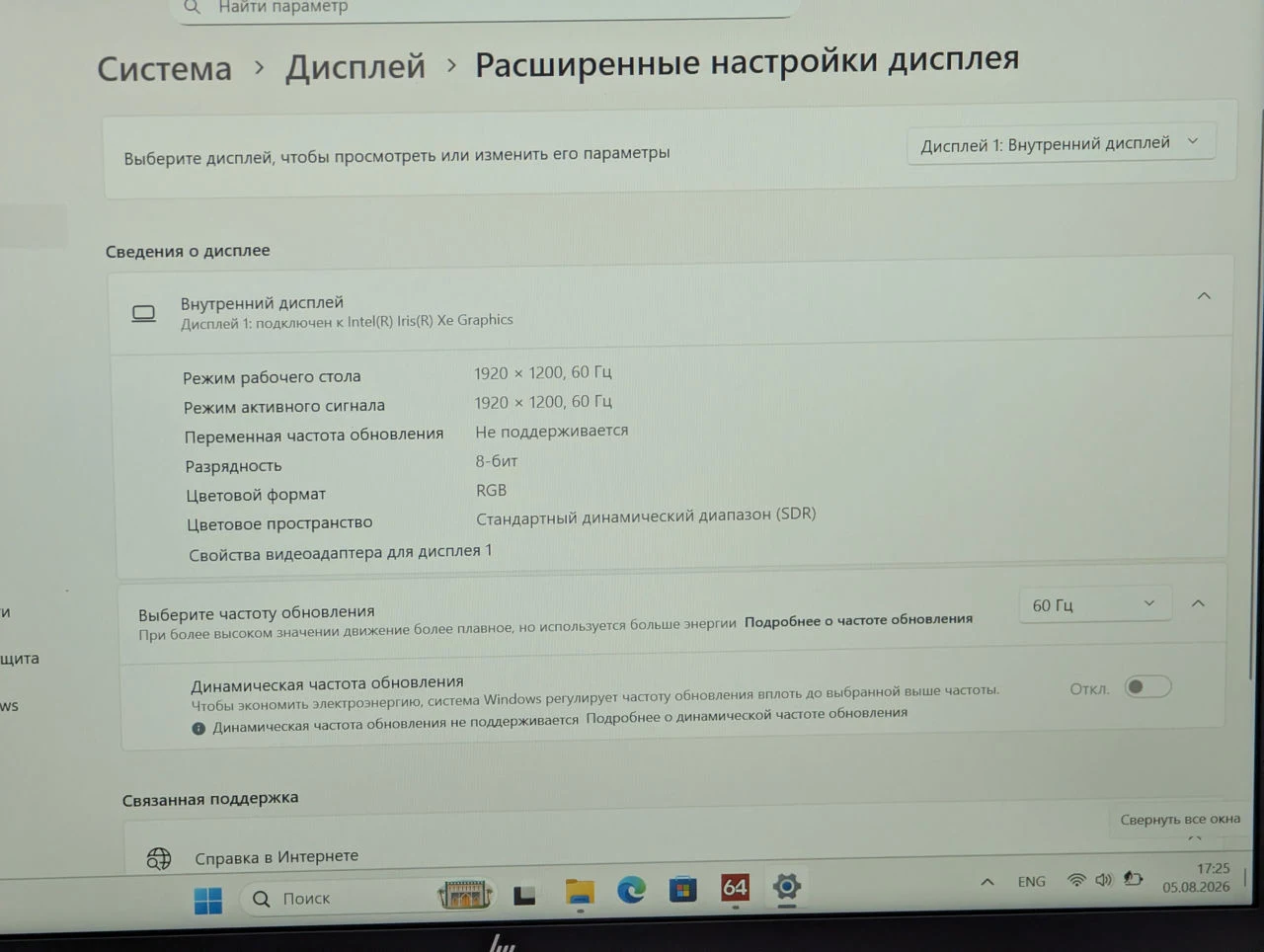Open Справка в Интернете help entry
The height and width of the screenshot is (952, 1264).
(276, 856)
